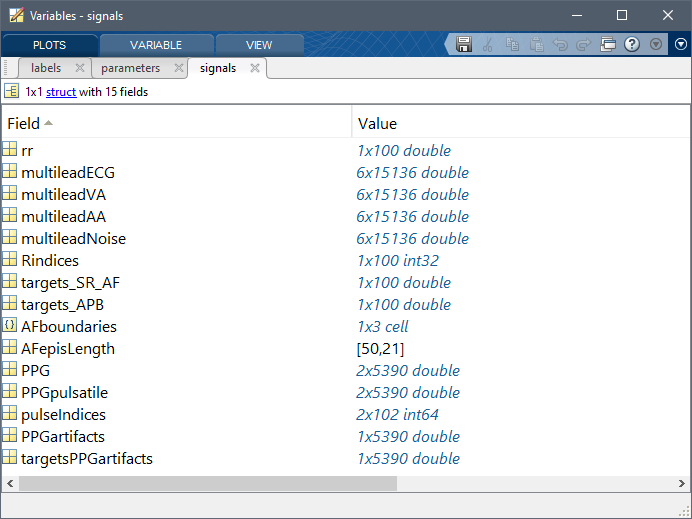The image size is (692, 519).
Task: Open the quick access toolbar options dropdown
Action: pyautogui.click(x=656, y=44)
